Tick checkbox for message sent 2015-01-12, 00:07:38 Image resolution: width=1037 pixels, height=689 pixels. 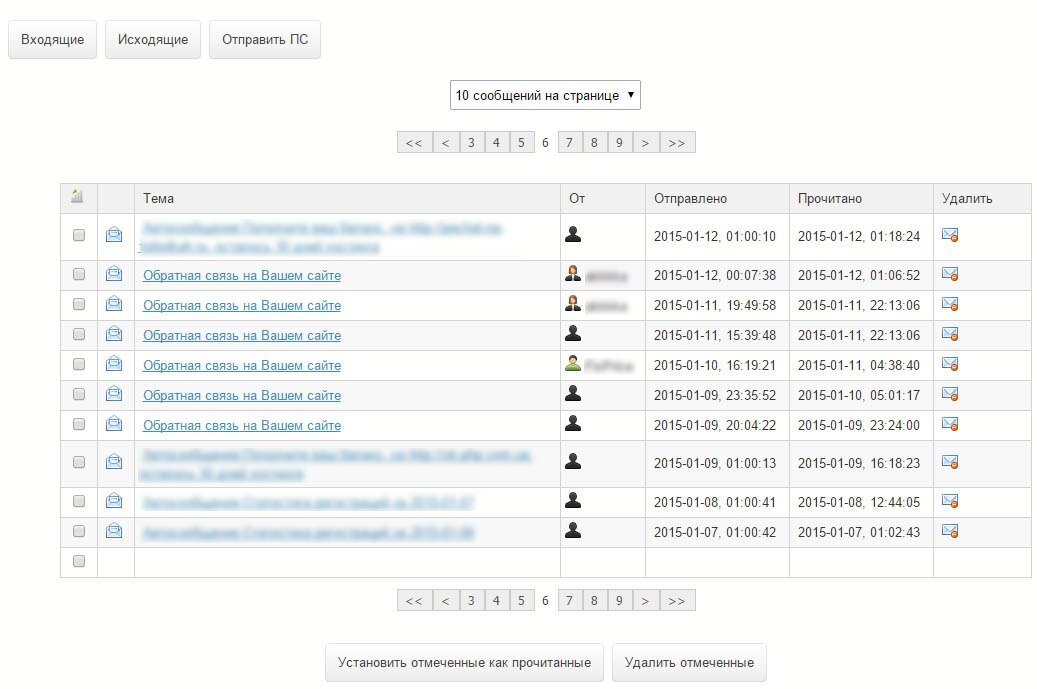point(79,274)
